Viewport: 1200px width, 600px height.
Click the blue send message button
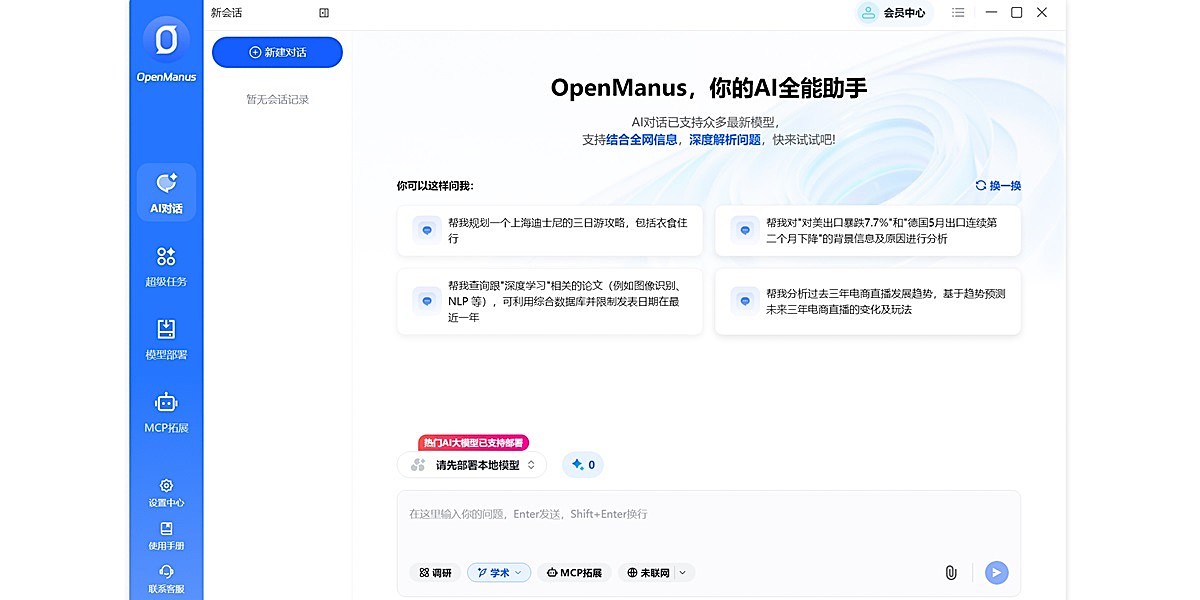click(996, 572)
